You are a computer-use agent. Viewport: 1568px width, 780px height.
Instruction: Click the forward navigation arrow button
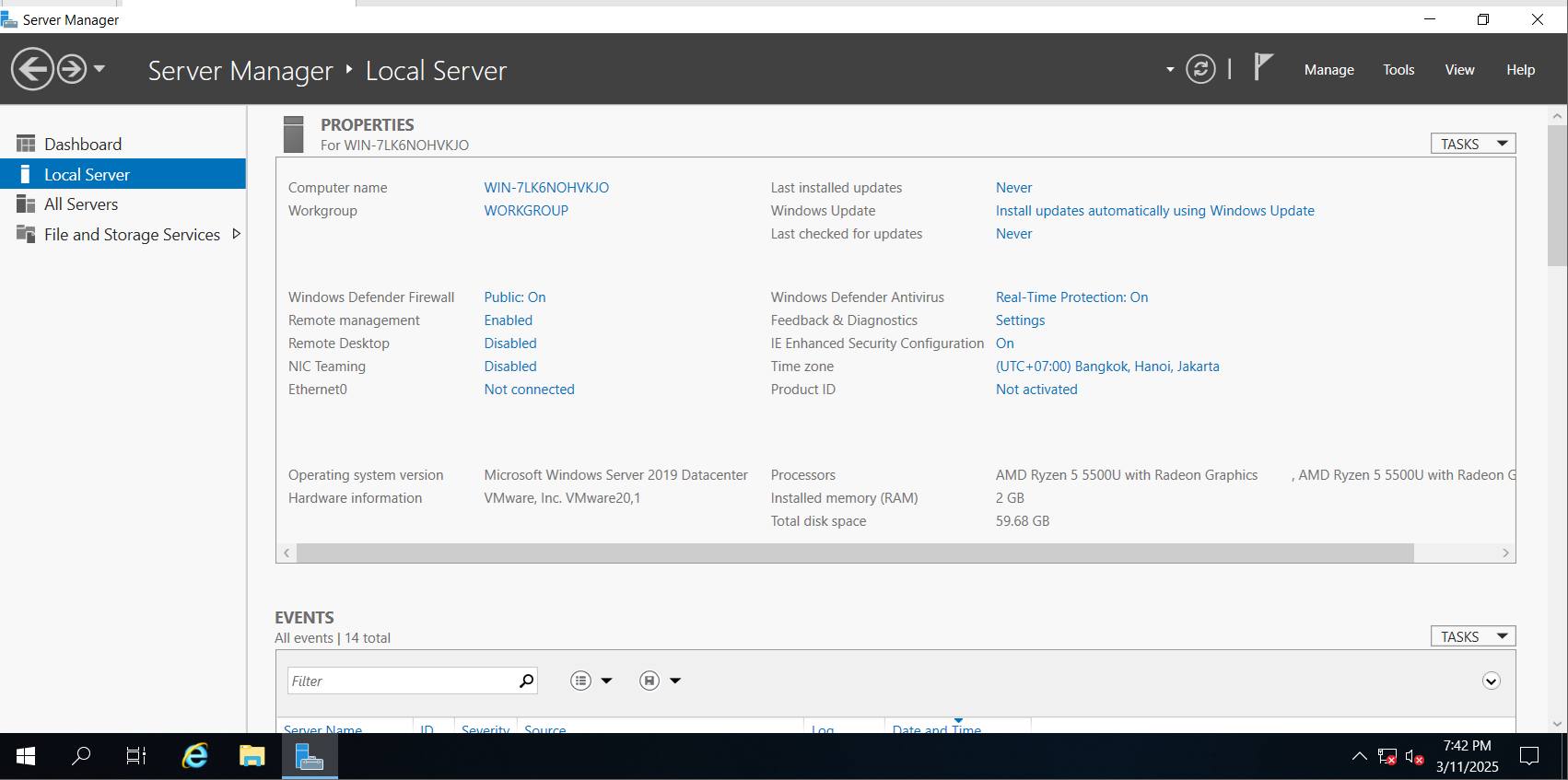click(72, 69)
